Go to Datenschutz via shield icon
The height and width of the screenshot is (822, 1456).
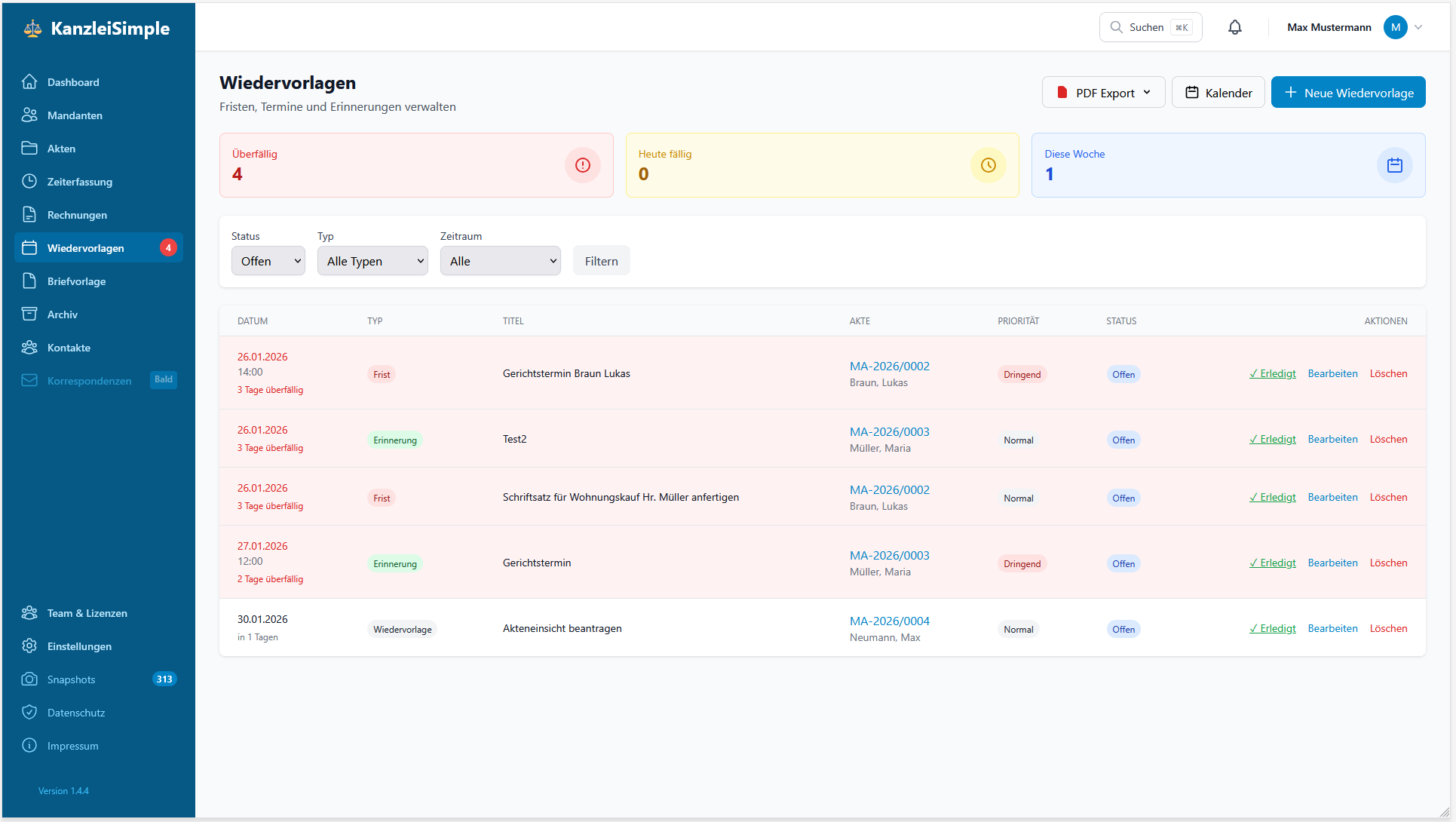tap(29, 713)
